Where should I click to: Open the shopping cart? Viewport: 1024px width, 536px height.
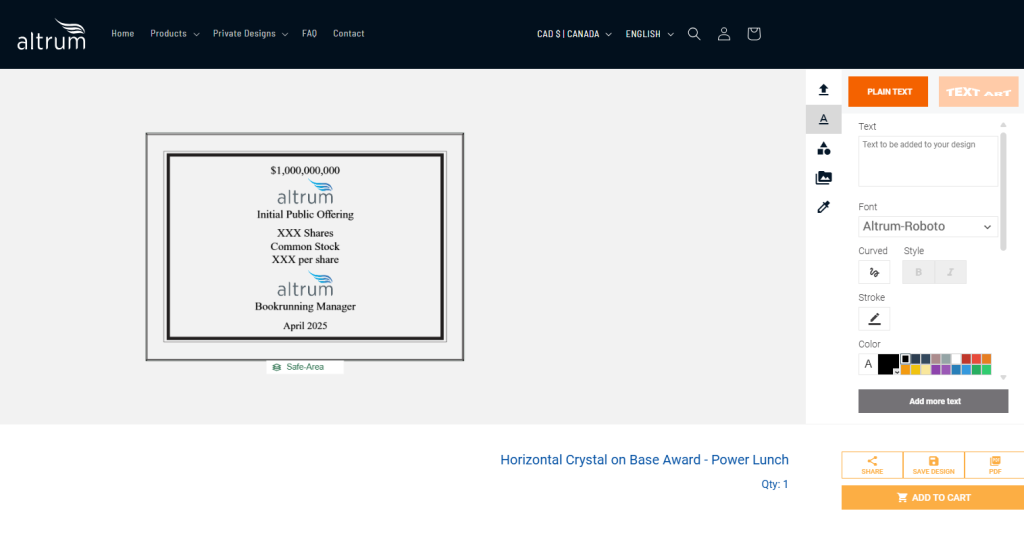point(754,34)
